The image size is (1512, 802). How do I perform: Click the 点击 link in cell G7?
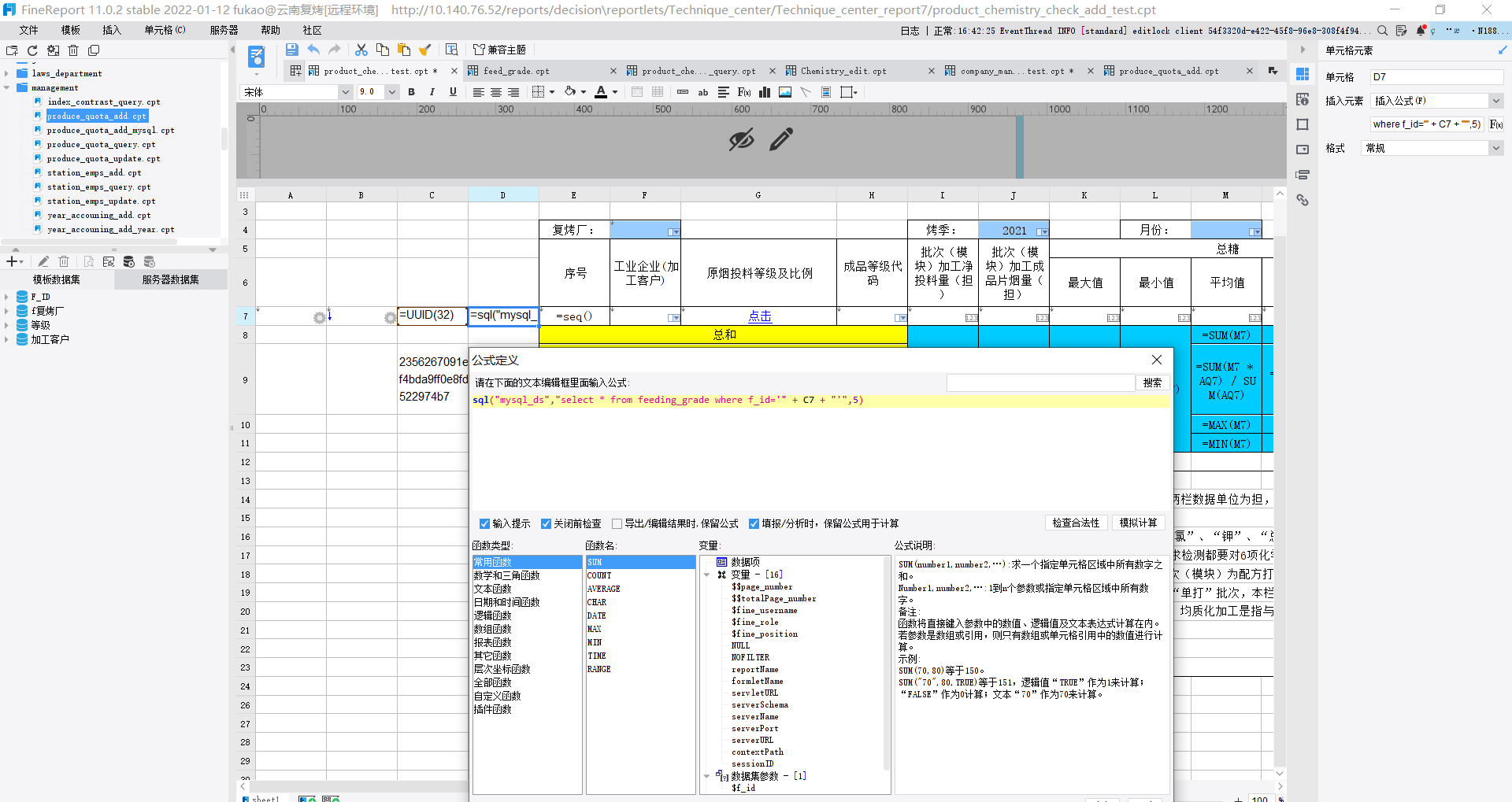(759, 316)
